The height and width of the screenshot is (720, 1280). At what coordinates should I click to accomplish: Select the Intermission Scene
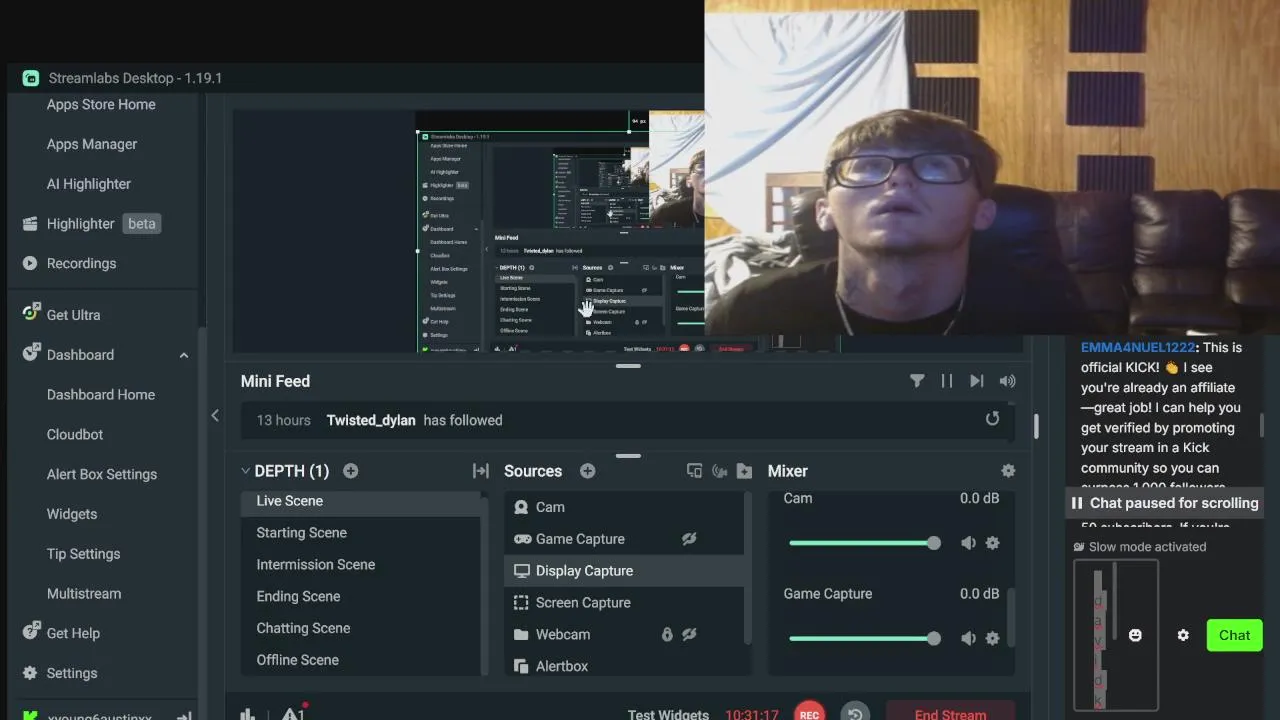tap(362, 565)
